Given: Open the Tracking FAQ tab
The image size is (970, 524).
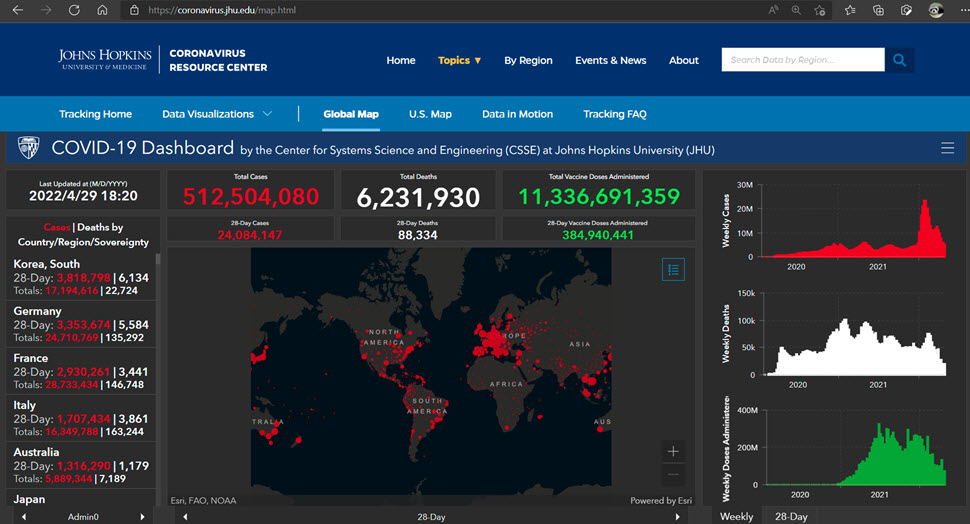Looking at the screenshot, I should point(615,114).
